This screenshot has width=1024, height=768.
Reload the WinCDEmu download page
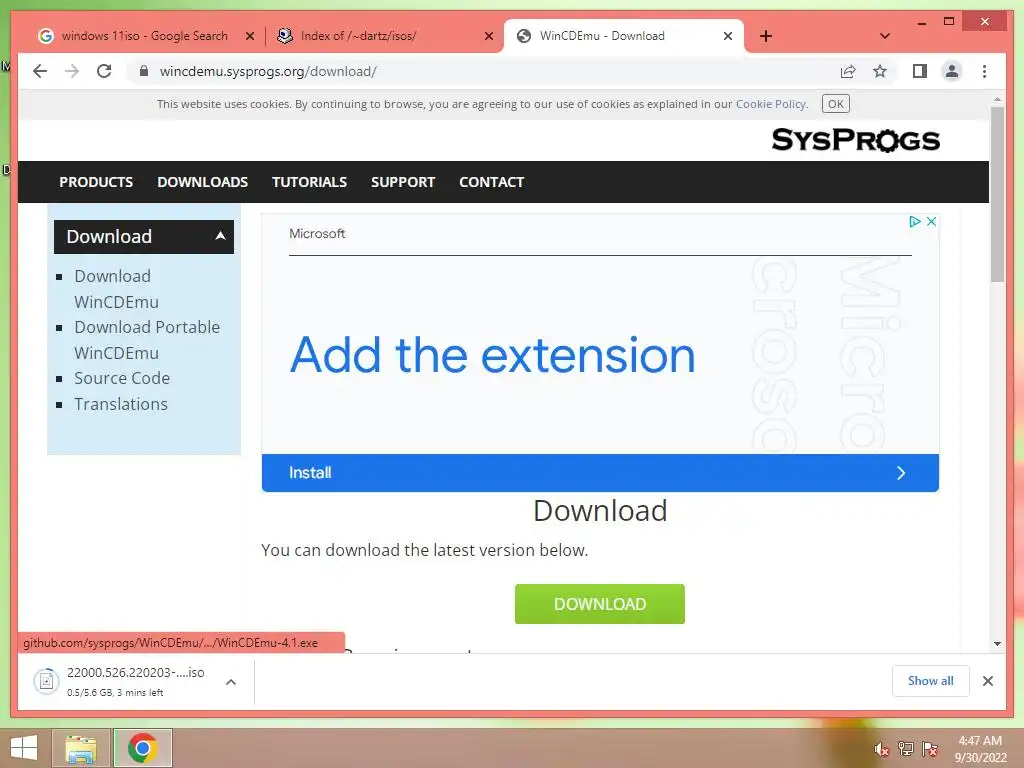tap(104, 71)
